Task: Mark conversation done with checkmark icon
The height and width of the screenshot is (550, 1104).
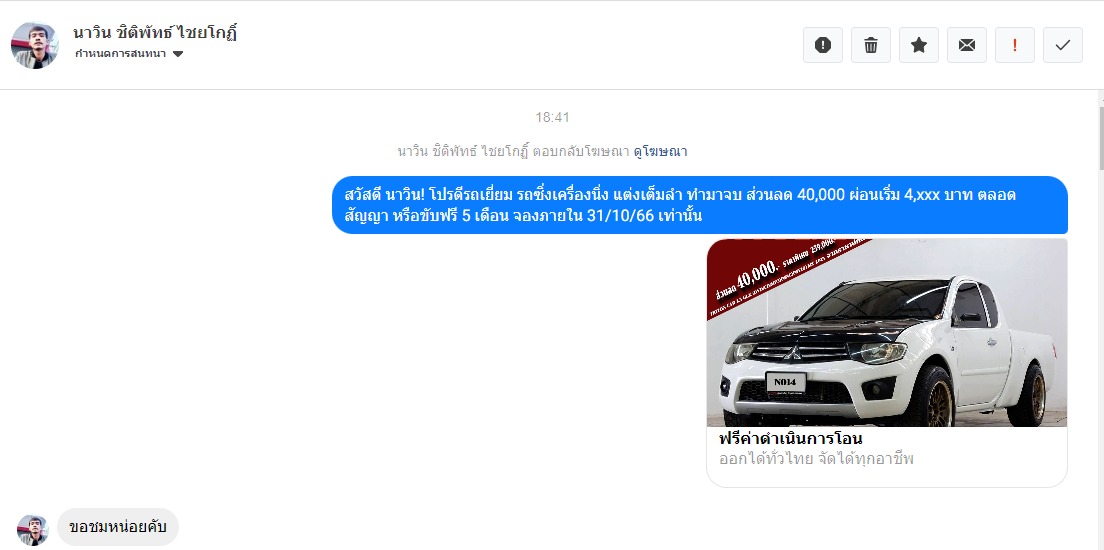Action: pos(1062,45)
